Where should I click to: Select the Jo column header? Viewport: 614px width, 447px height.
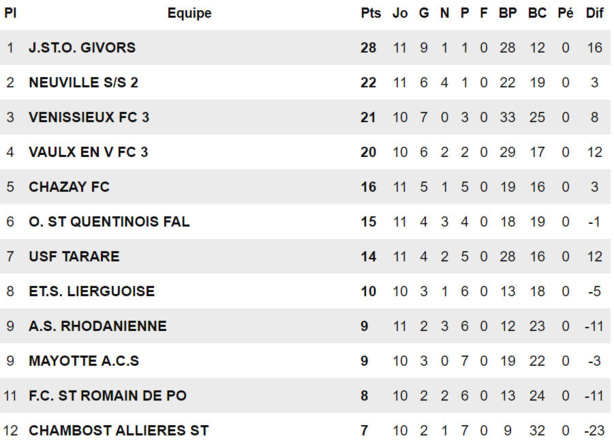click(x=400, y=13)
